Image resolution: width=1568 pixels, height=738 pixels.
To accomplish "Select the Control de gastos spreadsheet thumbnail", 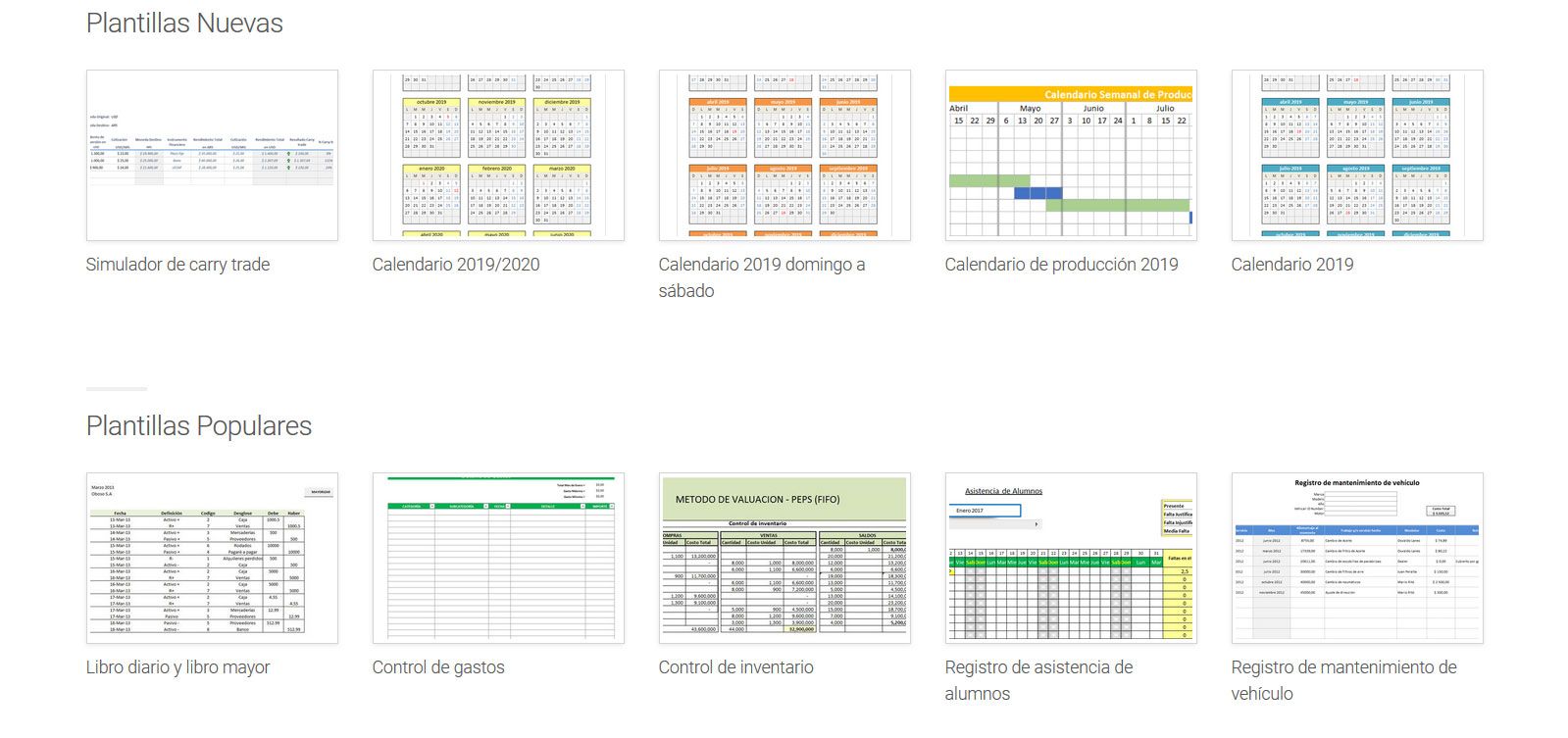I will point(498,558).
